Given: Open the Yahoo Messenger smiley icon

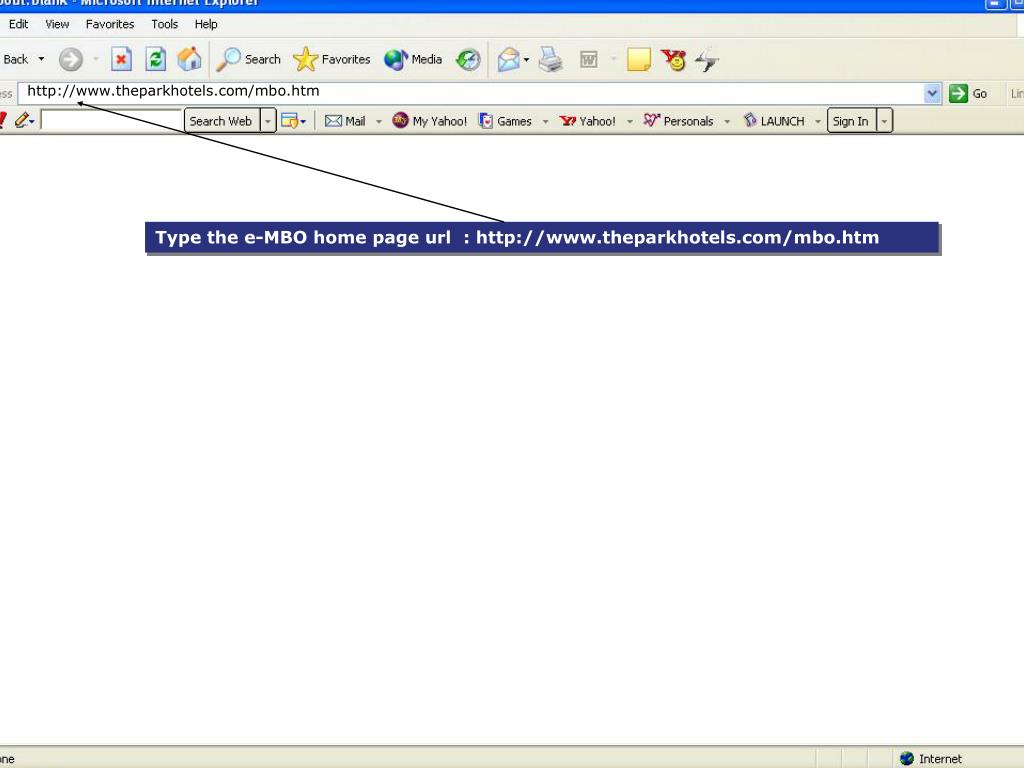Looking at the screenshot, I should point(673,59).
